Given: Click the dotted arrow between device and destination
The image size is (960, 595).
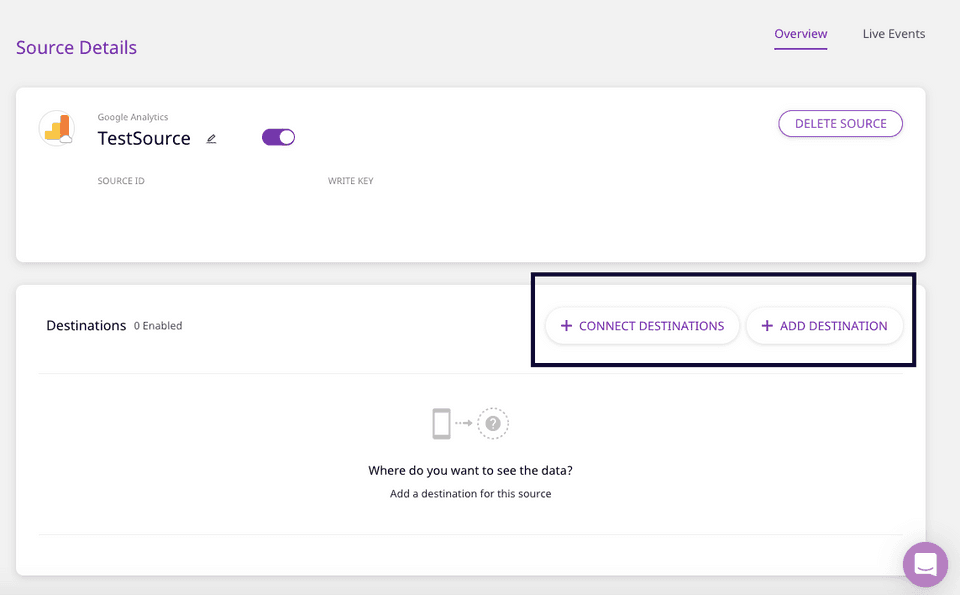Looking at the screenshot, I should pos(464,424).
